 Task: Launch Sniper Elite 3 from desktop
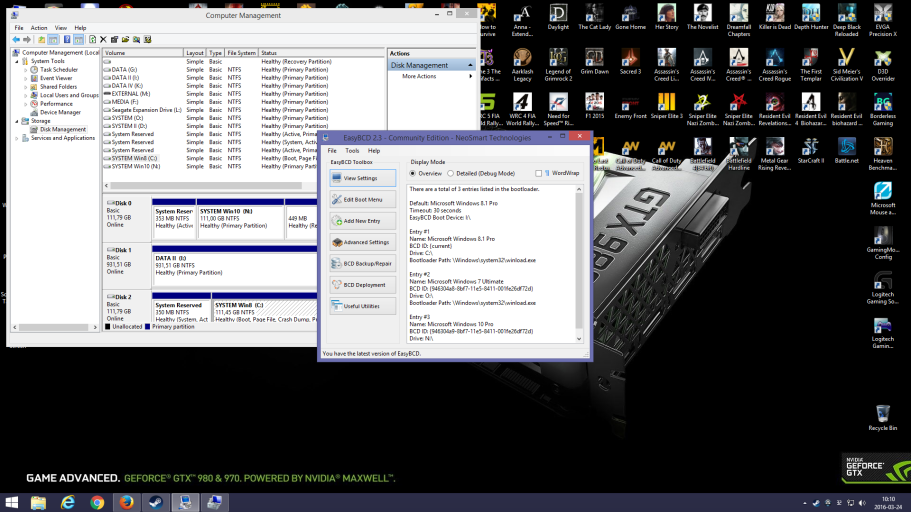[666, 106]
